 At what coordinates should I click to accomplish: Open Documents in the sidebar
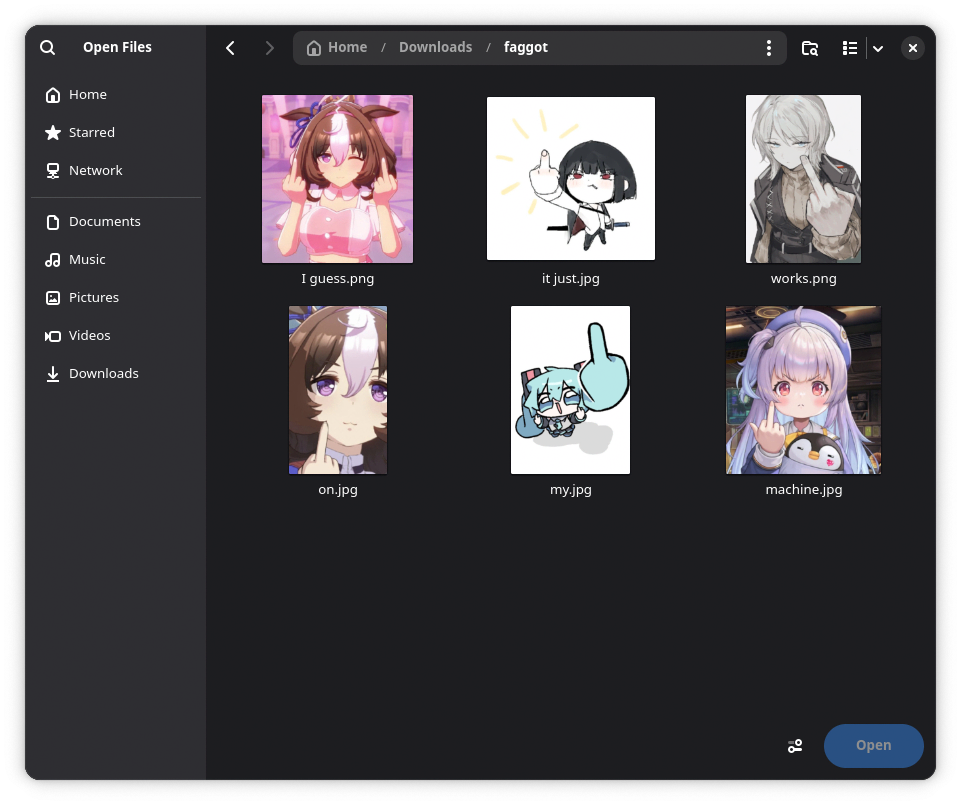point(116,221)
